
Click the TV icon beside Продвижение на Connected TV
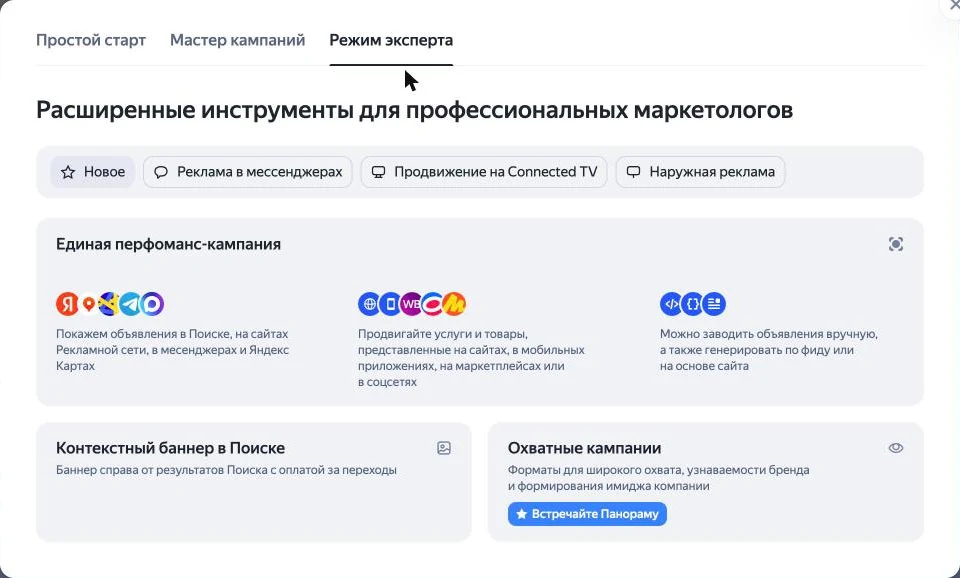378,172
